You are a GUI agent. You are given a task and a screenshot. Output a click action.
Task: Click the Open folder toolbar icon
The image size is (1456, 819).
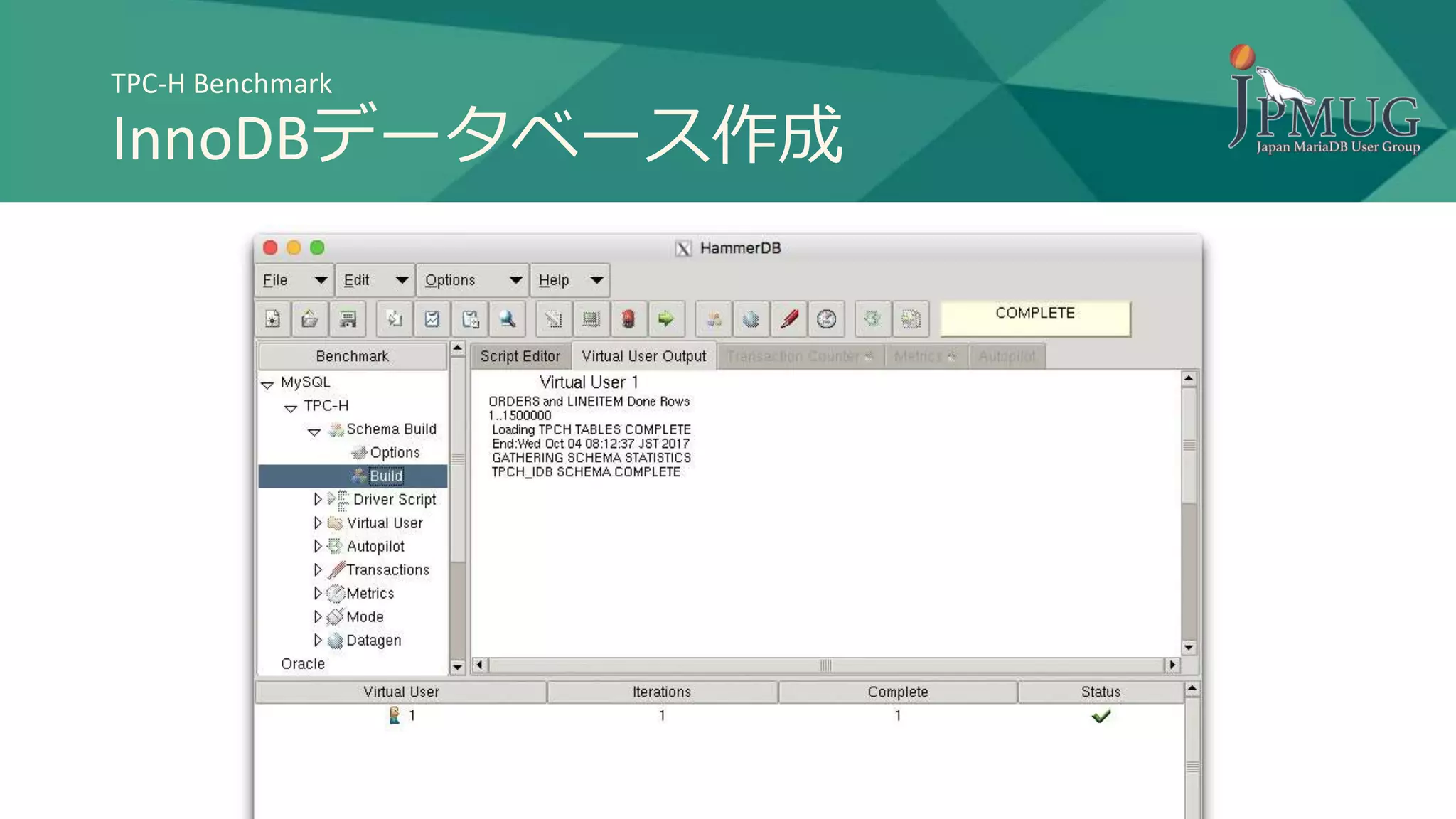310,319
